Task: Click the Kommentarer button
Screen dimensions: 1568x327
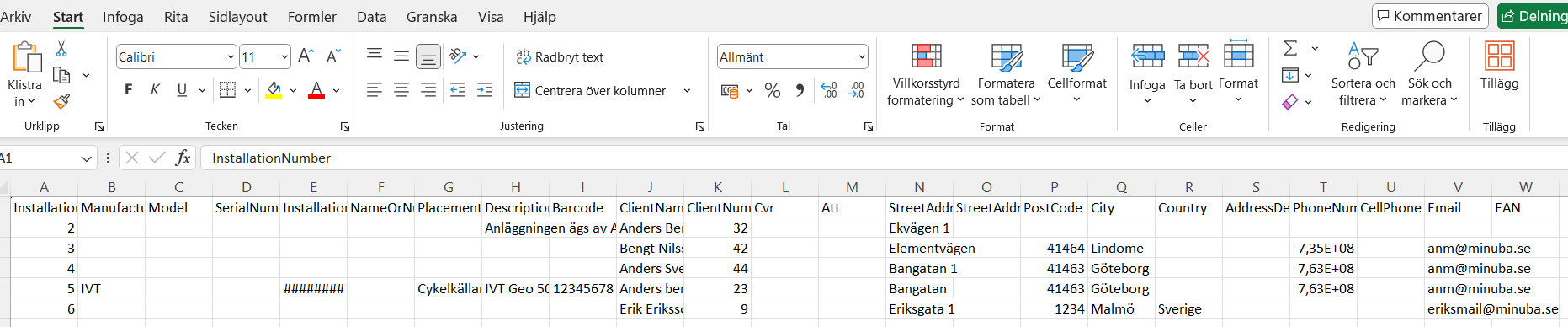Action: click(1430, 16)
